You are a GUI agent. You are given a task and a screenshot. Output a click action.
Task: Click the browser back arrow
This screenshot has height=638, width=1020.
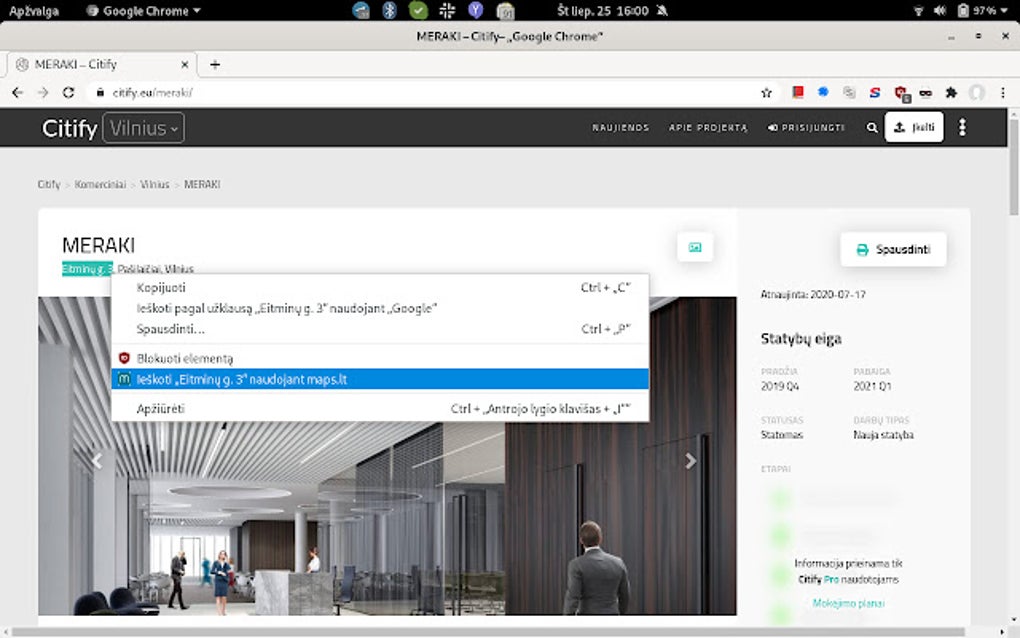tap(17, 91)
